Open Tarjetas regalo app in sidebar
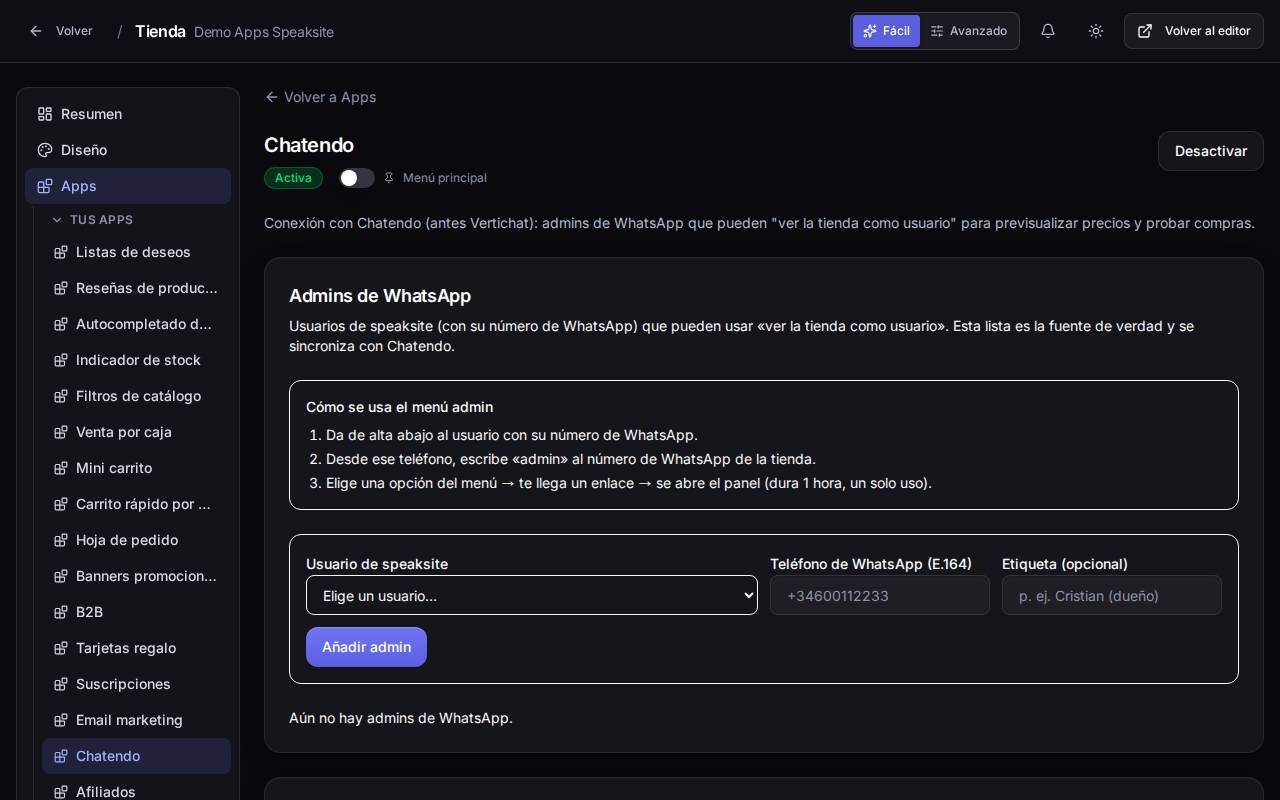This screenshot has width=1280, height=800. [136, 648]
